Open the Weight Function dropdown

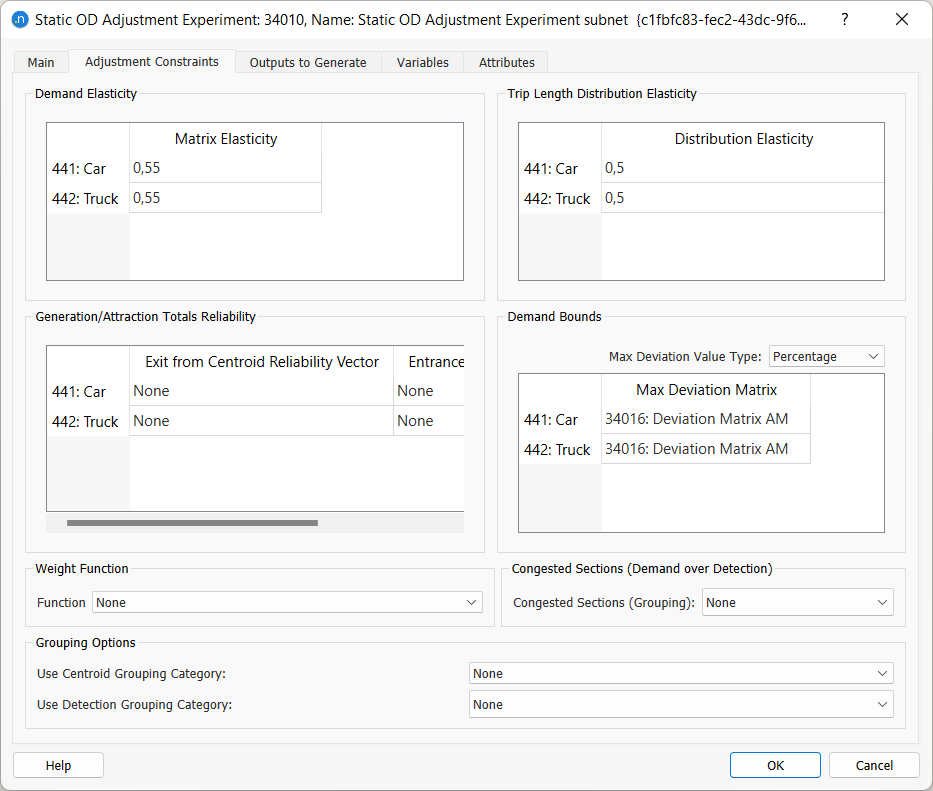point(287,603)
